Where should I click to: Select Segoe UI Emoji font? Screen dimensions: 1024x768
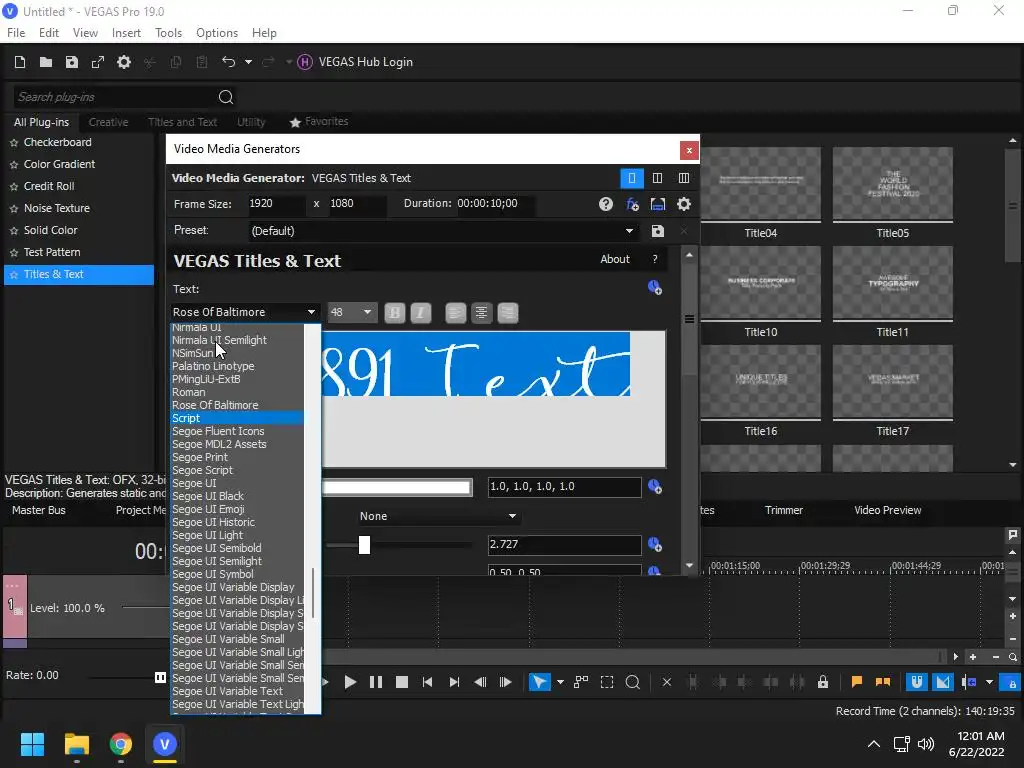[x=237, y=509]
